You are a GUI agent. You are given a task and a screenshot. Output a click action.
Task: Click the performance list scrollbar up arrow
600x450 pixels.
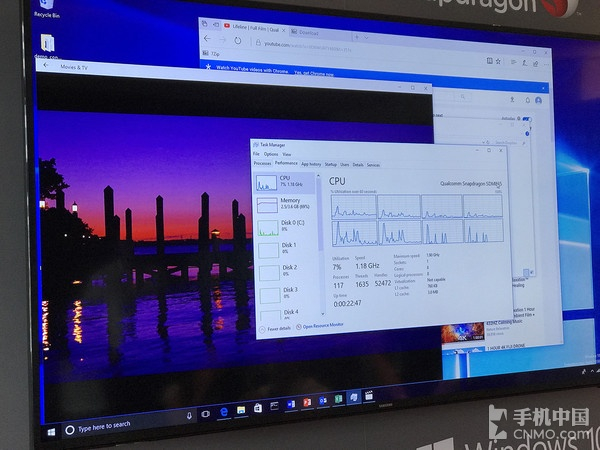pyautogui.click(x=318, y=176)
